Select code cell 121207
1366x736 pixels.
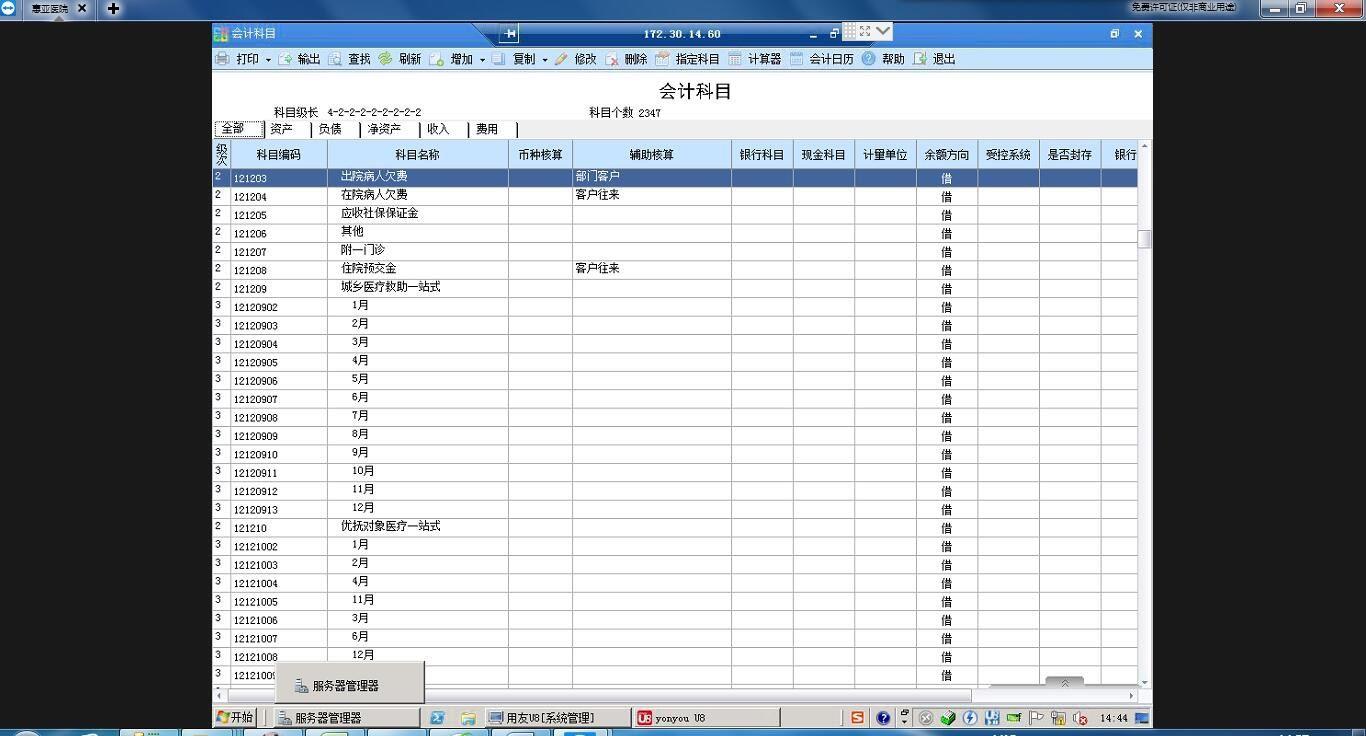pos(279,252)
